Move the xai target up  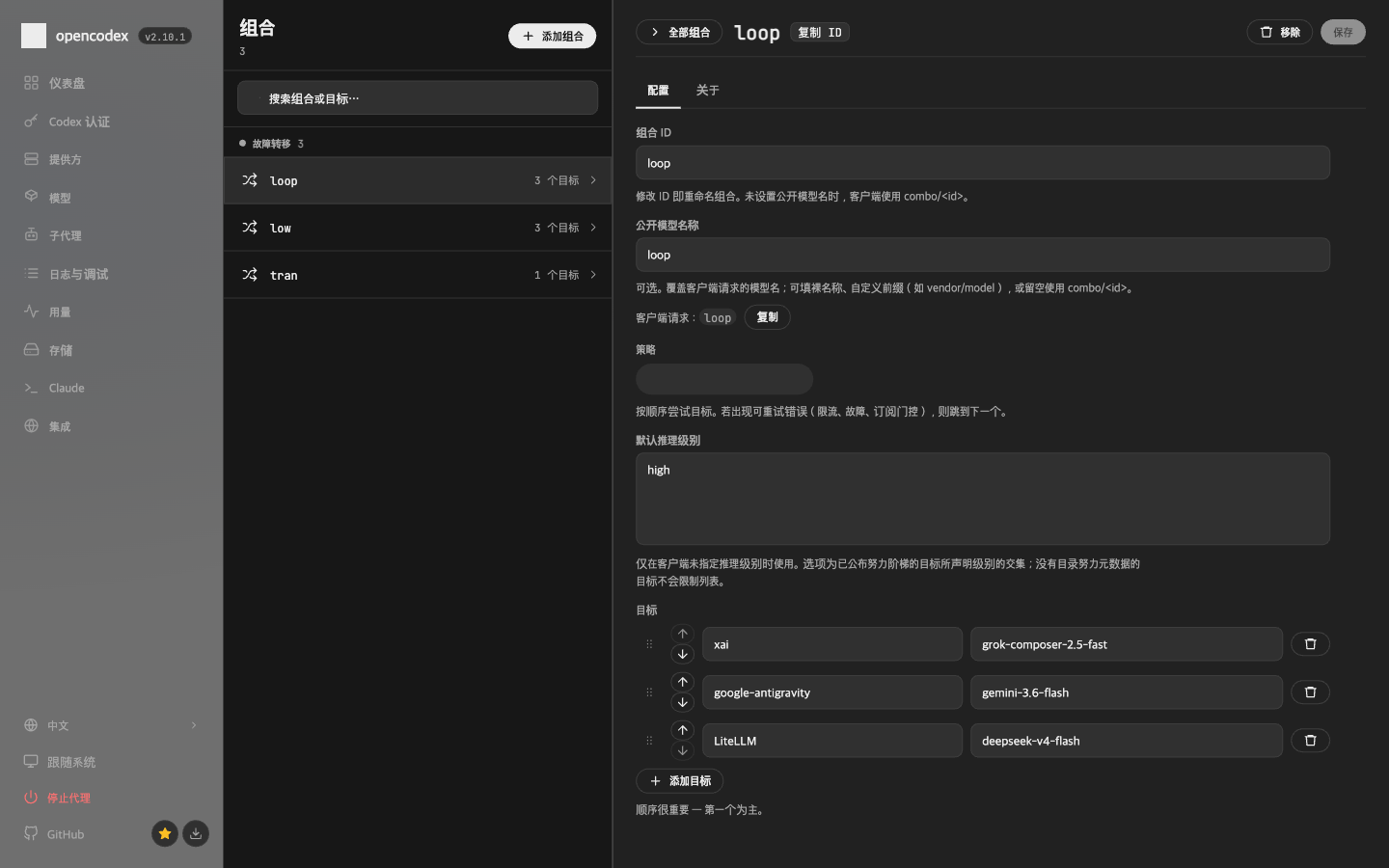[x=682, y=634]
